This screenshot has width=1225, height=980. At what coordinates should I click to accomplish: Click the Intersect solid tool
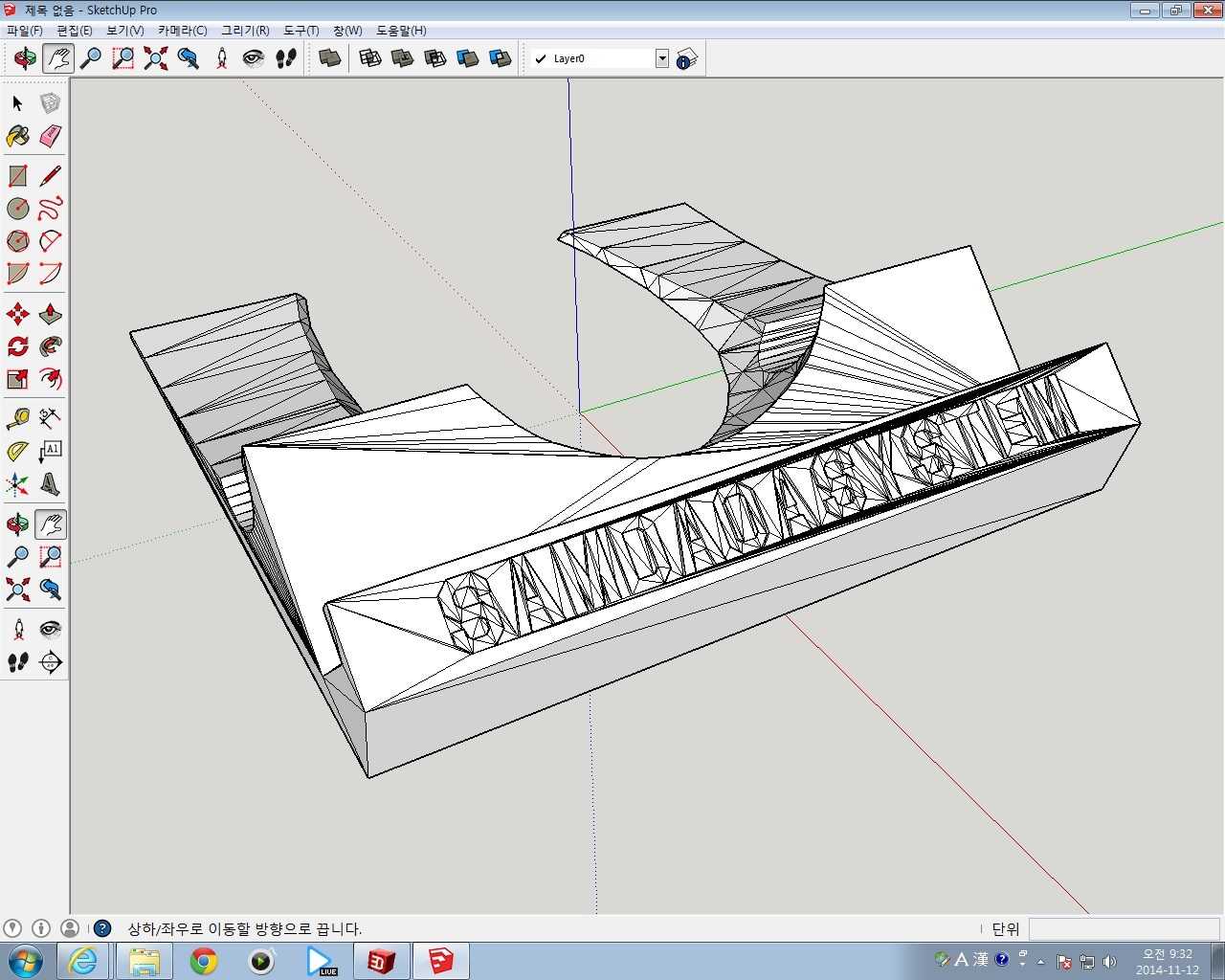click(x=370, y=58)
